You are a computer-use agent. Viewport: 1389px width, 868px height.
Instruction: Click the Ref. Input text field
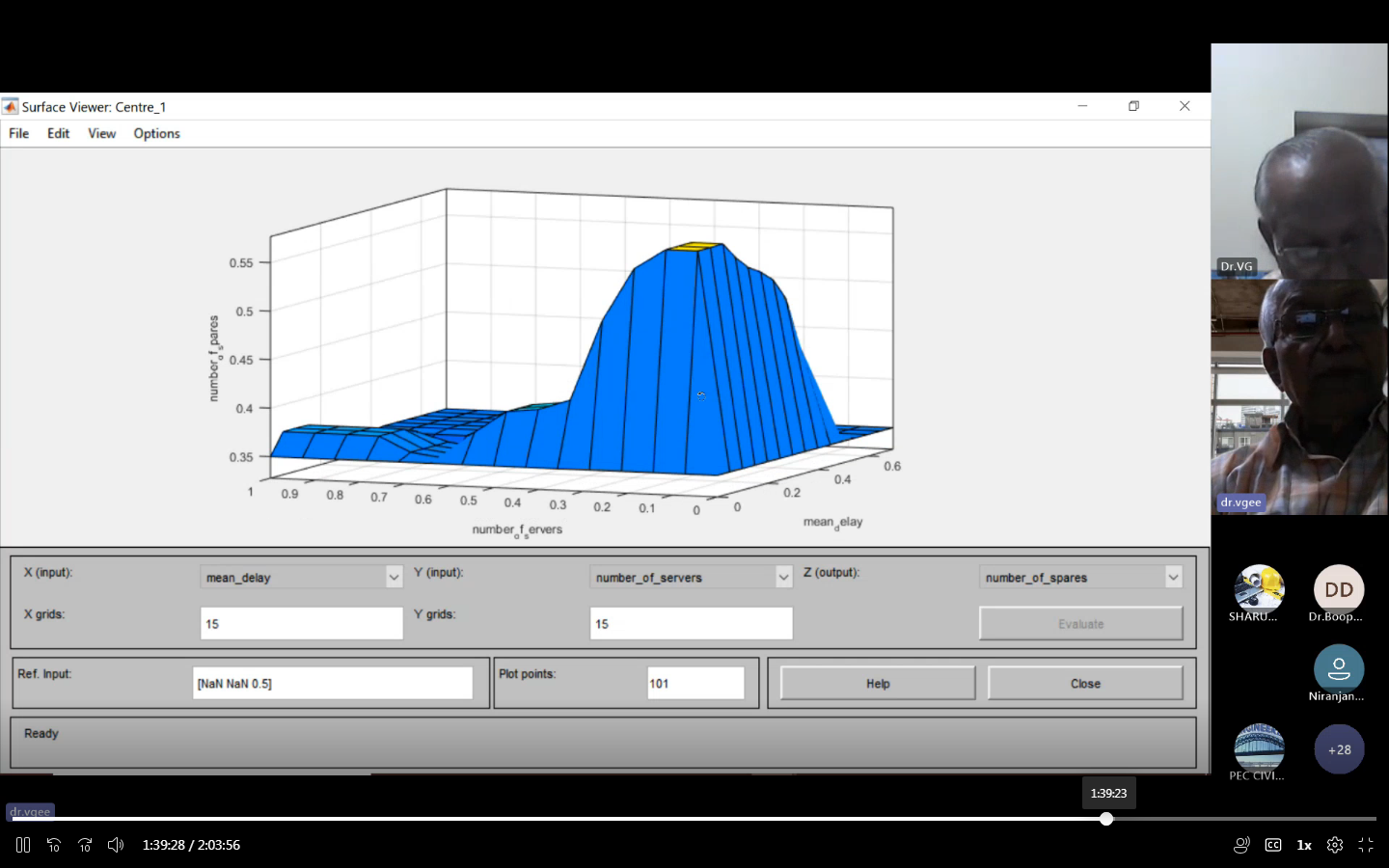333,684
